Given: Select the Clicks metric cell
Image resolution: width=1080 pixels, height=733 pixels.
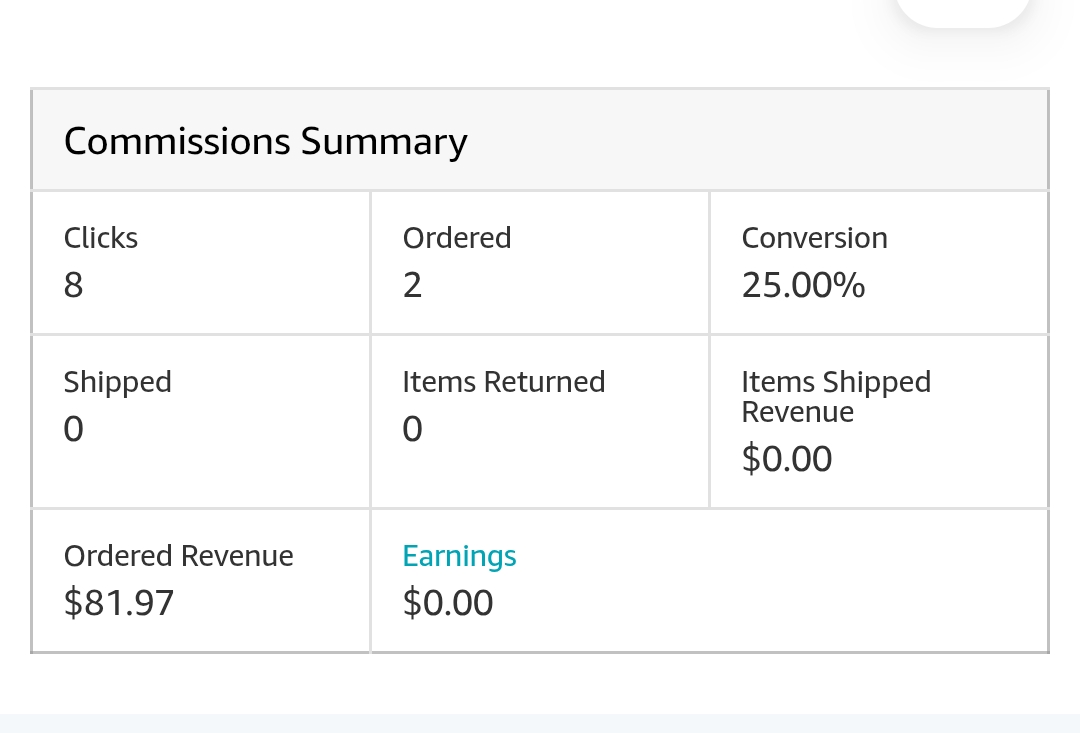Looking at the screenshot, I should (x=201, y=263).
